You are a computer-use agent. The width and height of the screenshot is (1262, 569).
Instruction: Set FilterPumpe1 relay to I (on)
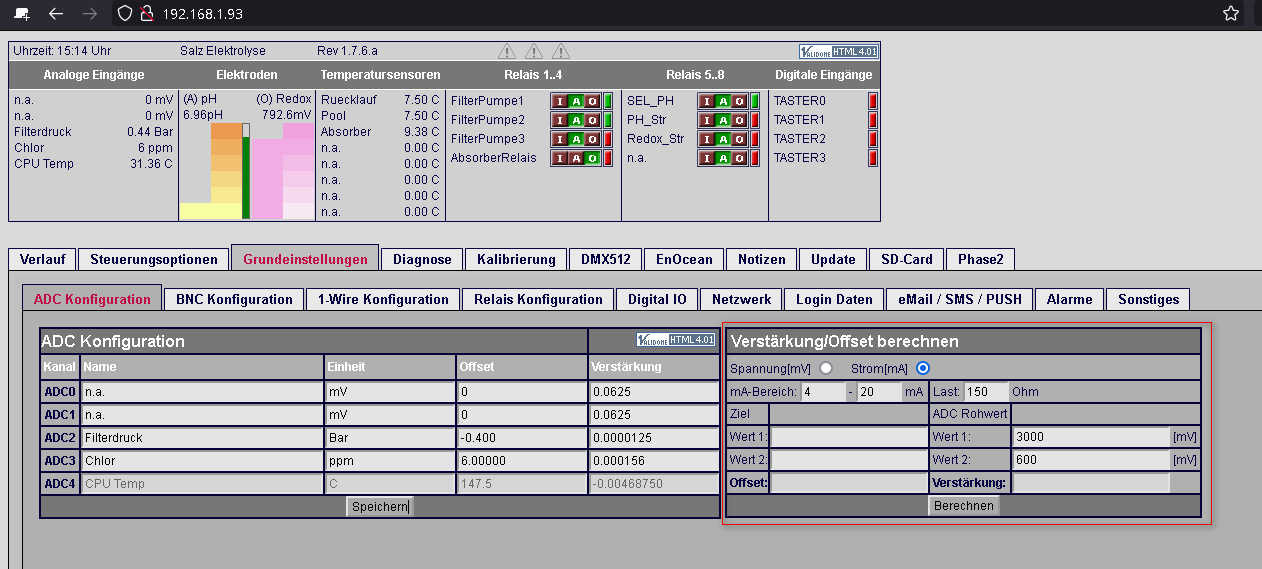tap(561, 101)
